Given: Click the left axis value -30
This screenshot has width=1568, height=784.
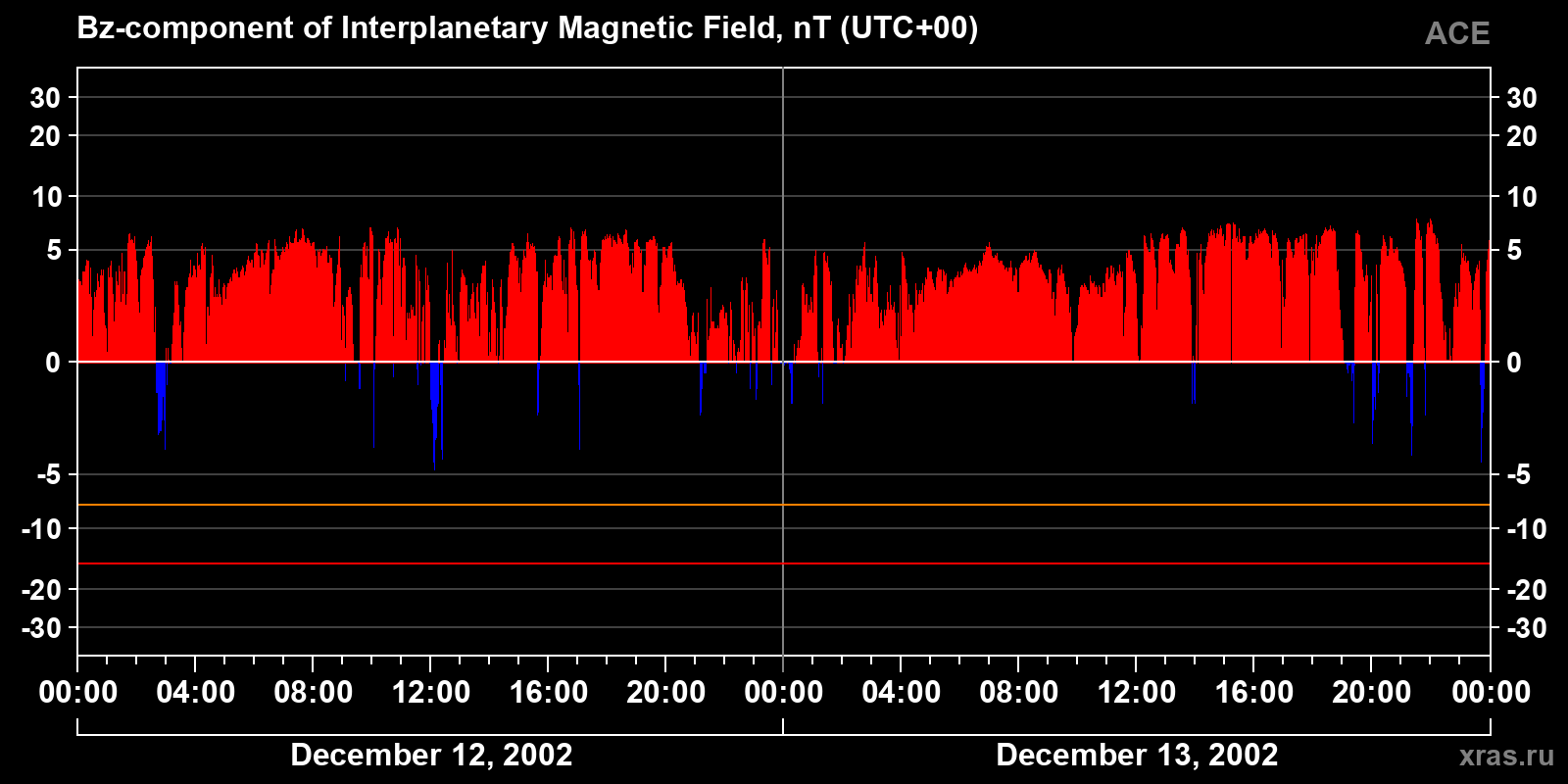Looking at the screenshot, I should [42, 628].
